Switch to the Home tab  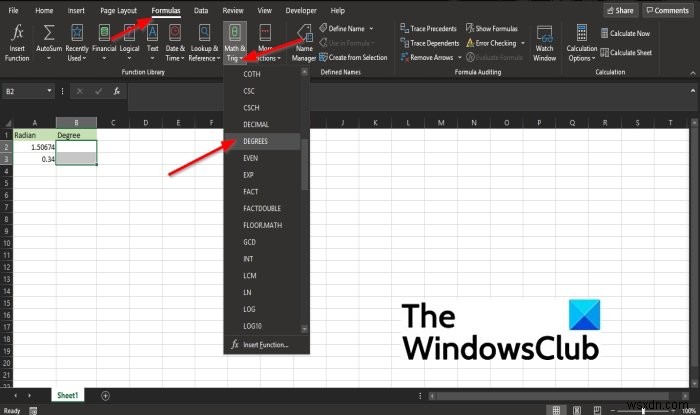44,10
